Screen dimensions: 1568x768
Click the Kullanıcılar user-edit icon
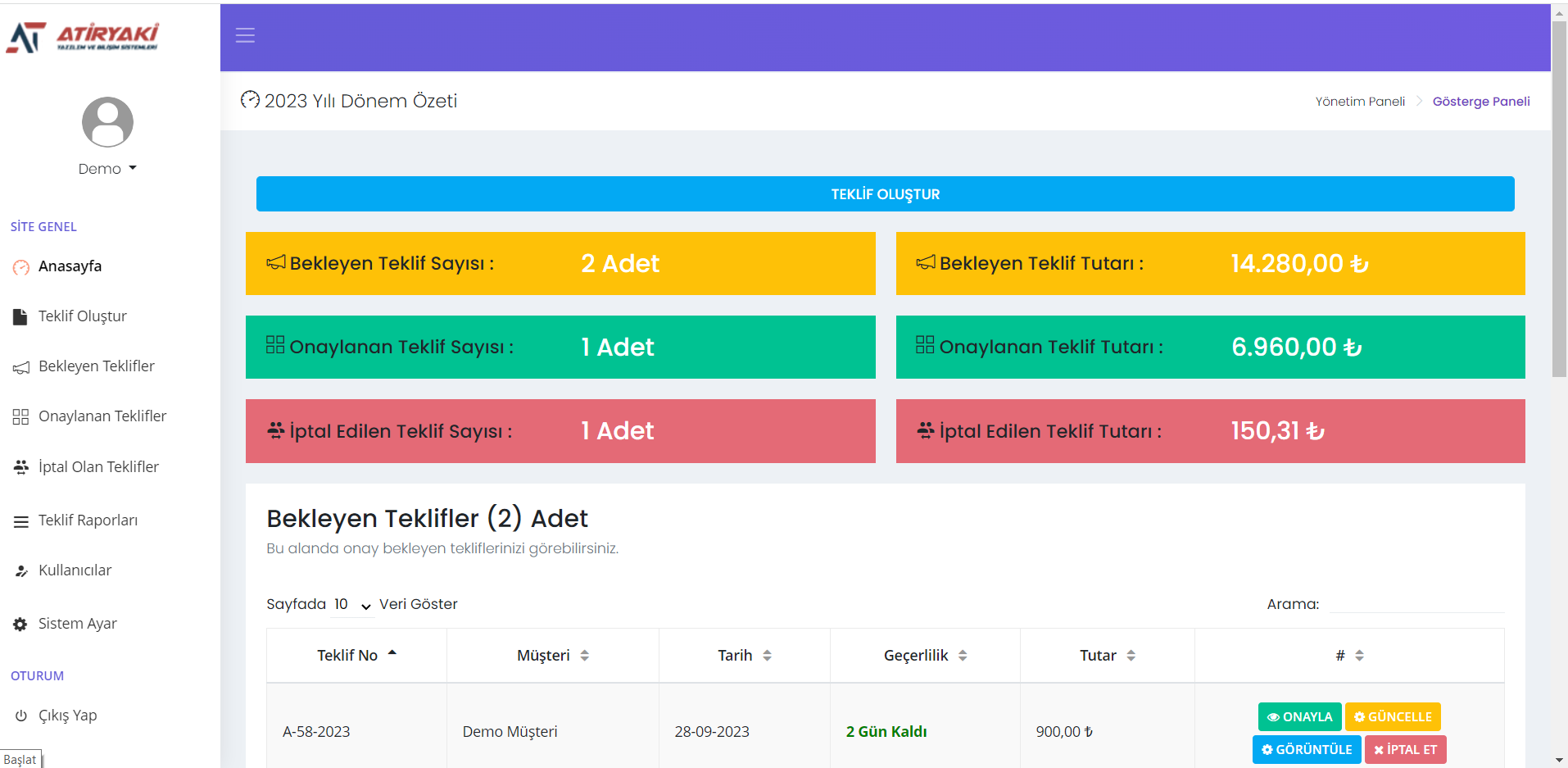[21, 571]
